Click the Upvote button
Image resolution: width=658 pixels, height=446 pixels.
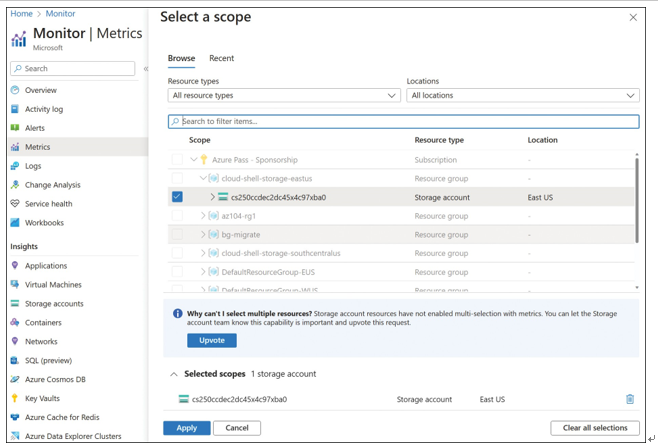click(212, 340)
